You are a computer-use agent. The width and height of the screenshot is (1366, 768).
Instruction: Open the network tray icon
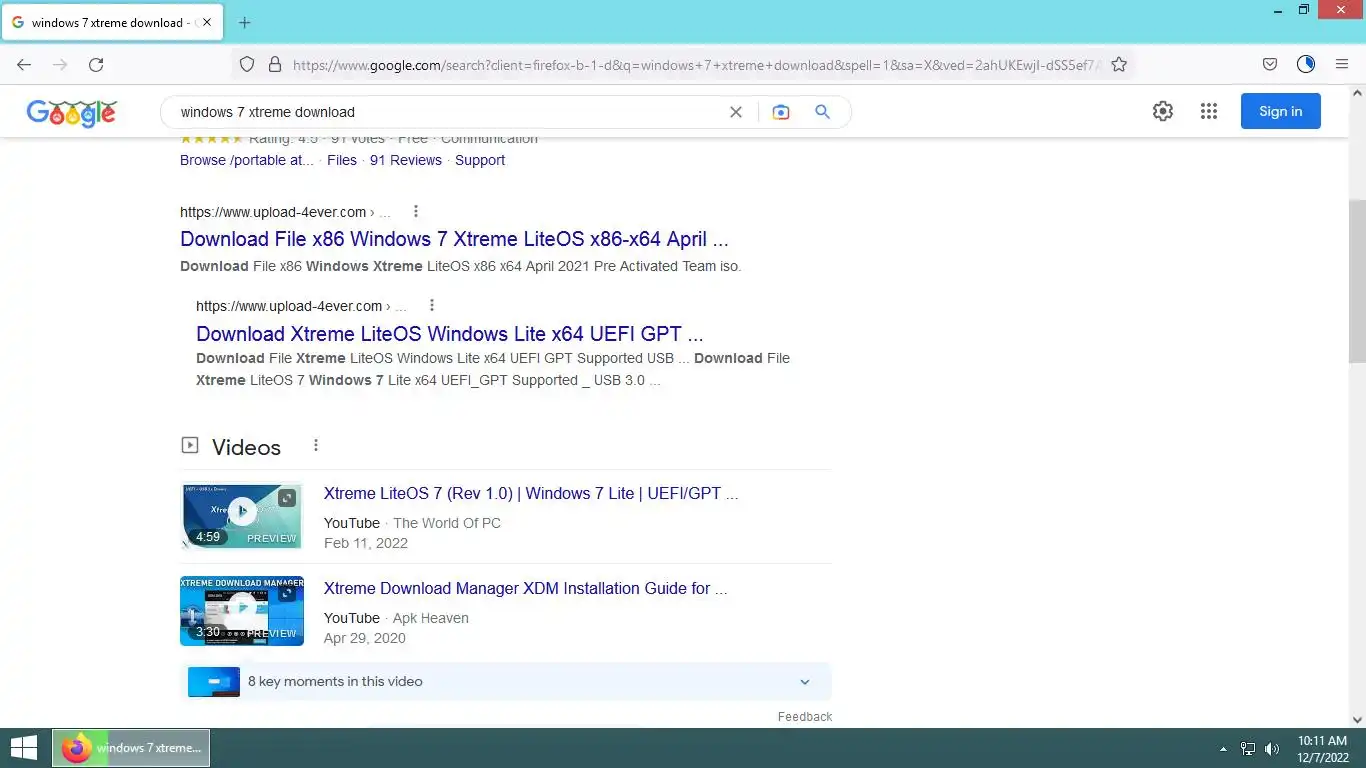(x=1248, y=748)
